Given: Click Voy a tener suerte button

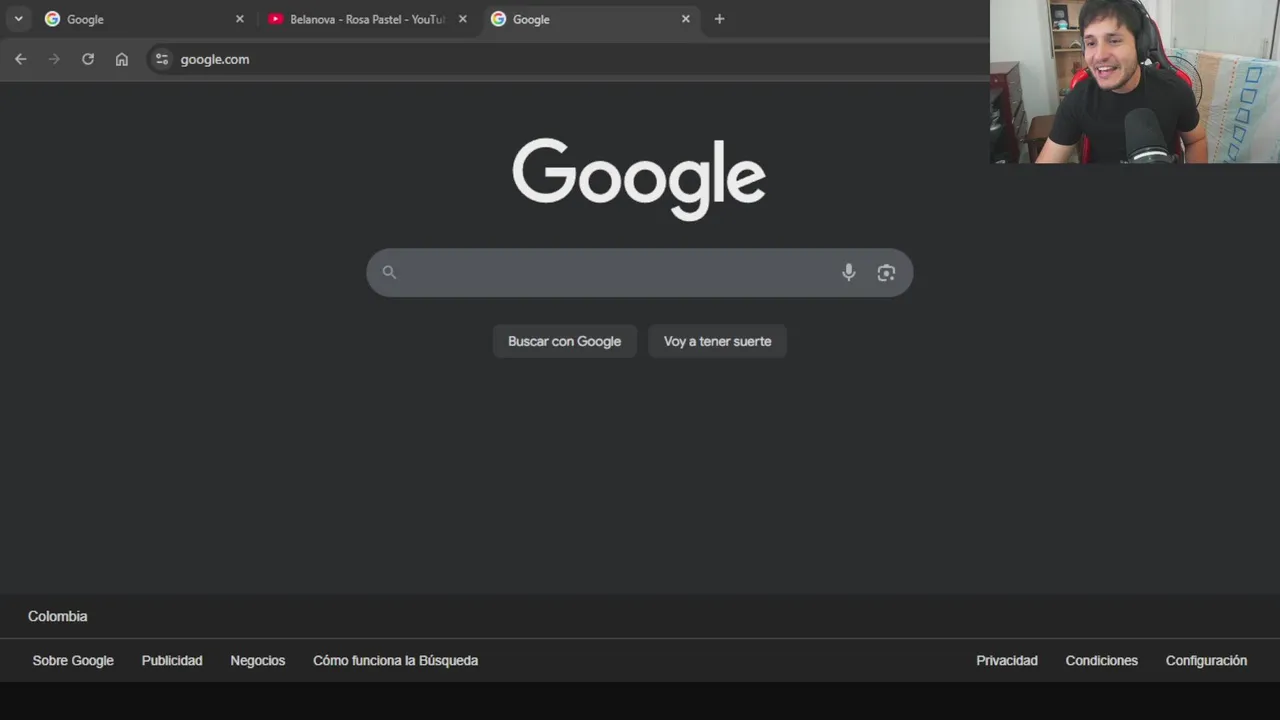Looking at the screenshot, I should 717,341.
